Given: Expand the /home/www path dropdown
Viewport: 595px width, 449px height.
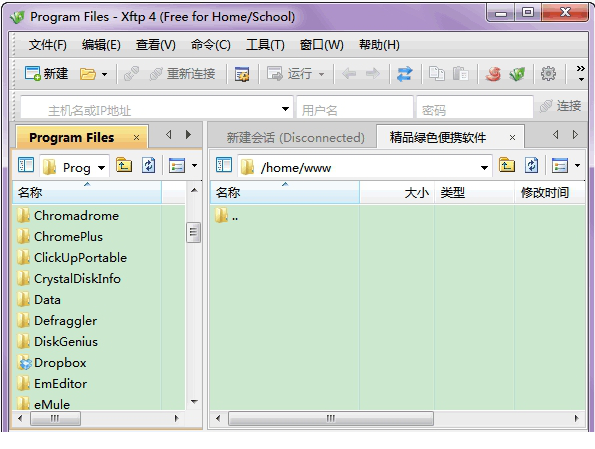Looking at the screenshot, I should 484,168.
